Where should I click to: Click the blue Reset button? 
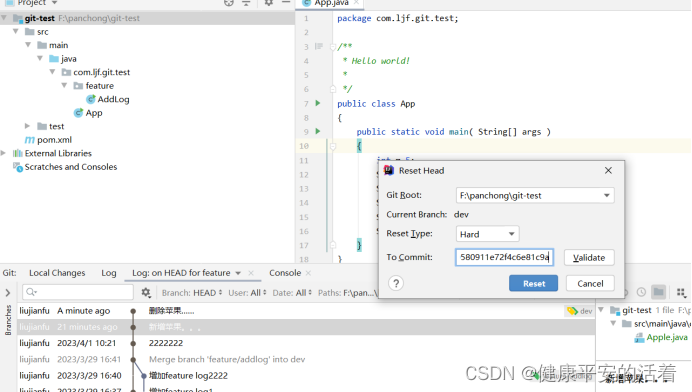point(534,283)
